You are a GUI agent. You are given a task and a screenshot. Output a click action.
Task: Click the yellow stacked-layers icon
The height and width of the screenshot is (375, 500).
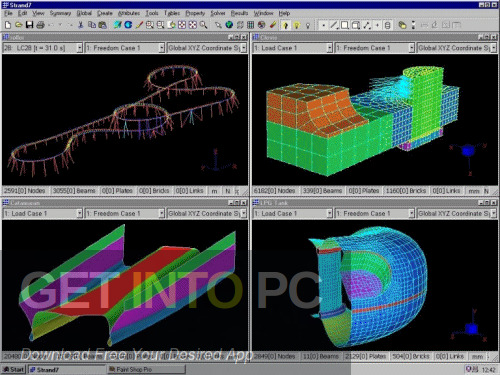pyautogui.click(x=402, y=25)
